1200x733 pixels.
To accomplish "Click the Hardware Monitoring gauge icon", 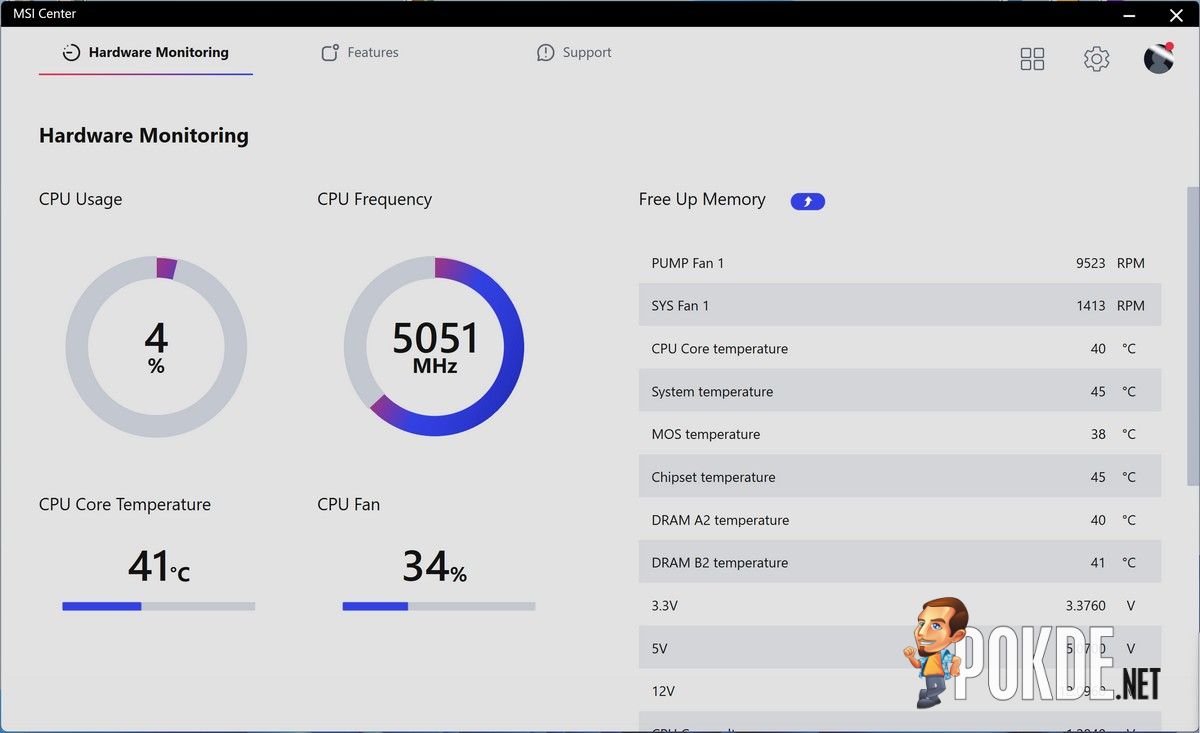I will [x=71, y=53].
